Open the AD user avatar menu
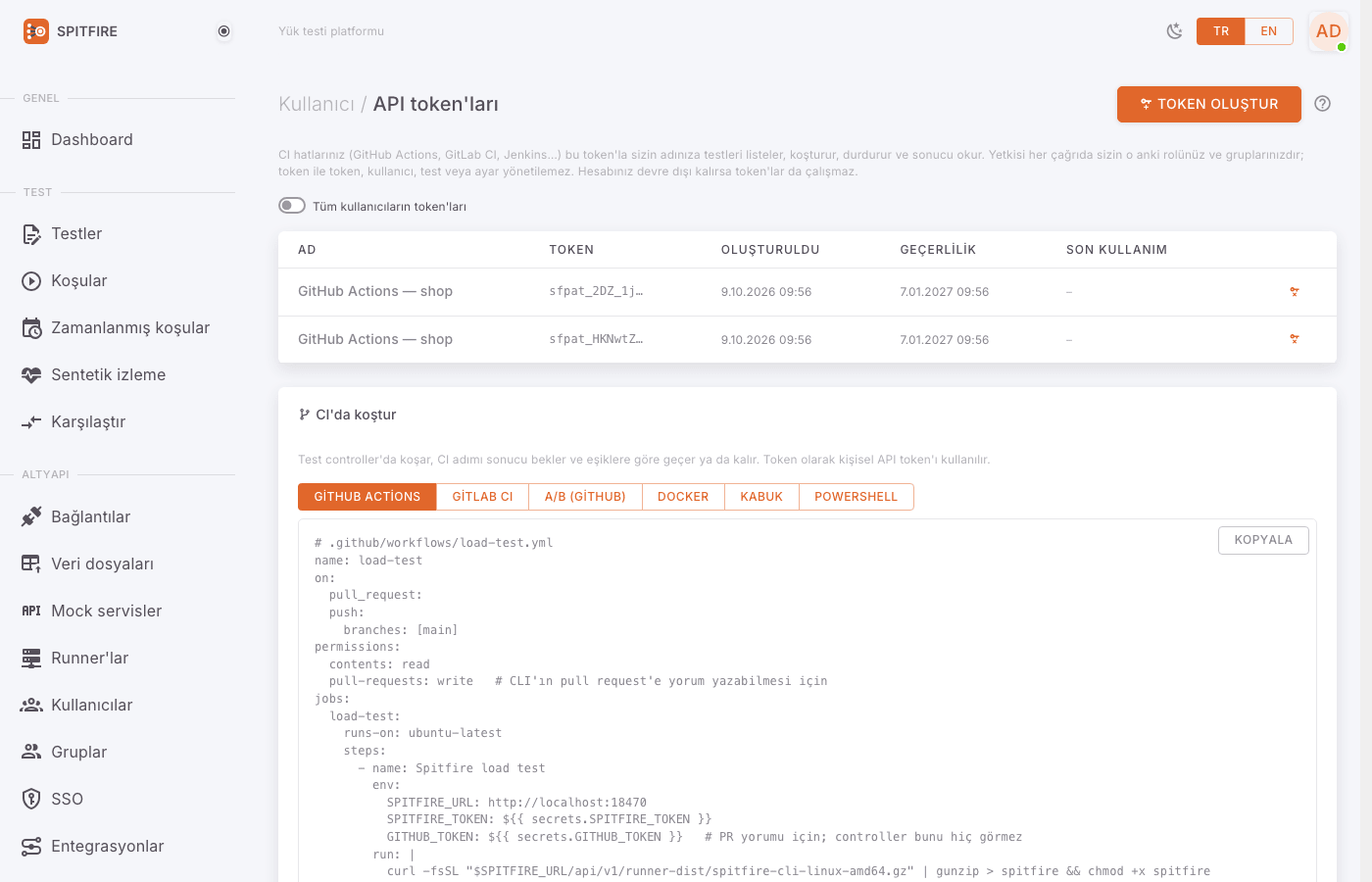The width and height of the screenshot is (1372, 882). point(1329,31)
